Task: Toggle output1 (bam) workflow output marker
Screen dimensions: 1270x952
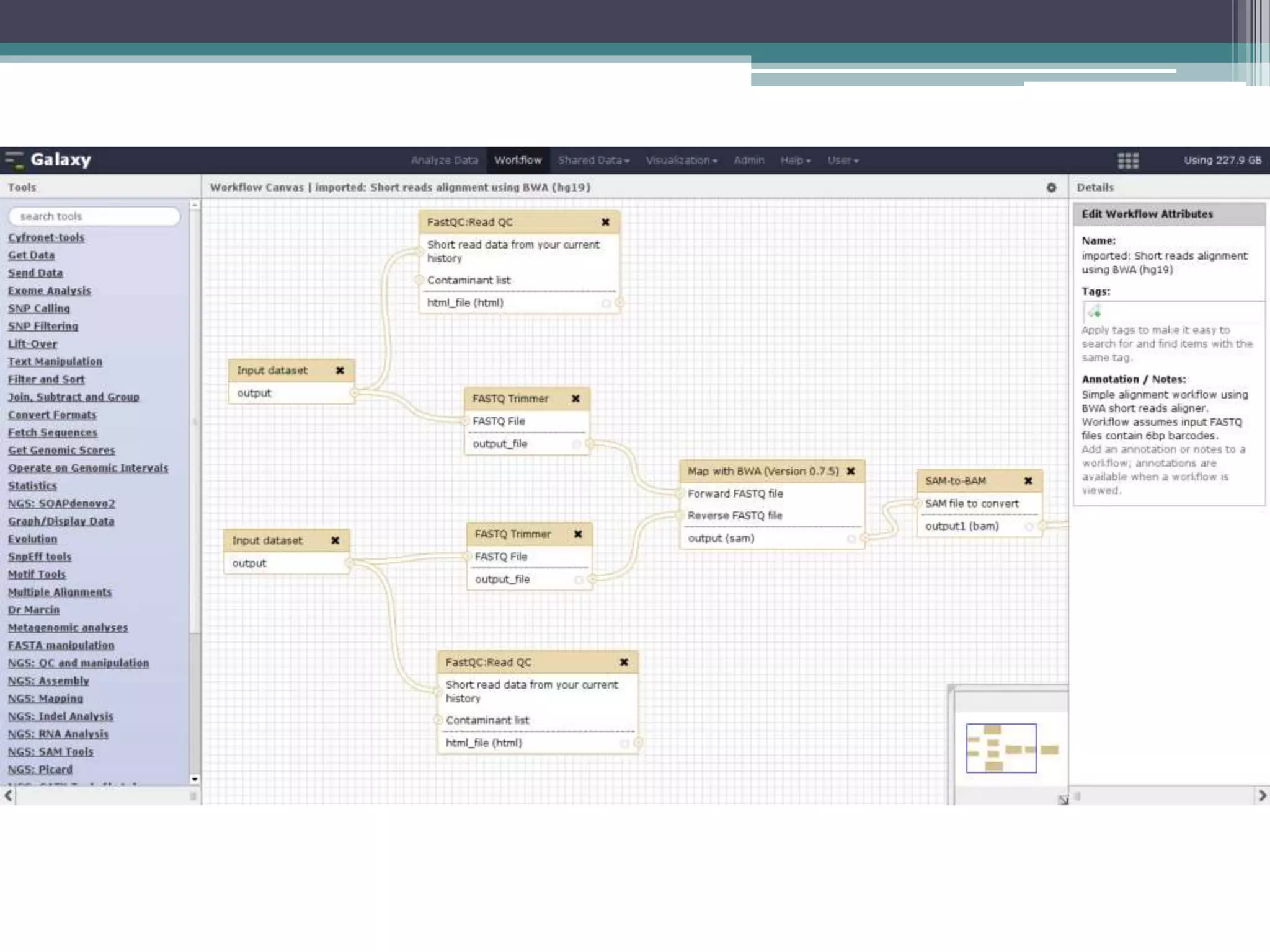Action: coord(1029,526)
